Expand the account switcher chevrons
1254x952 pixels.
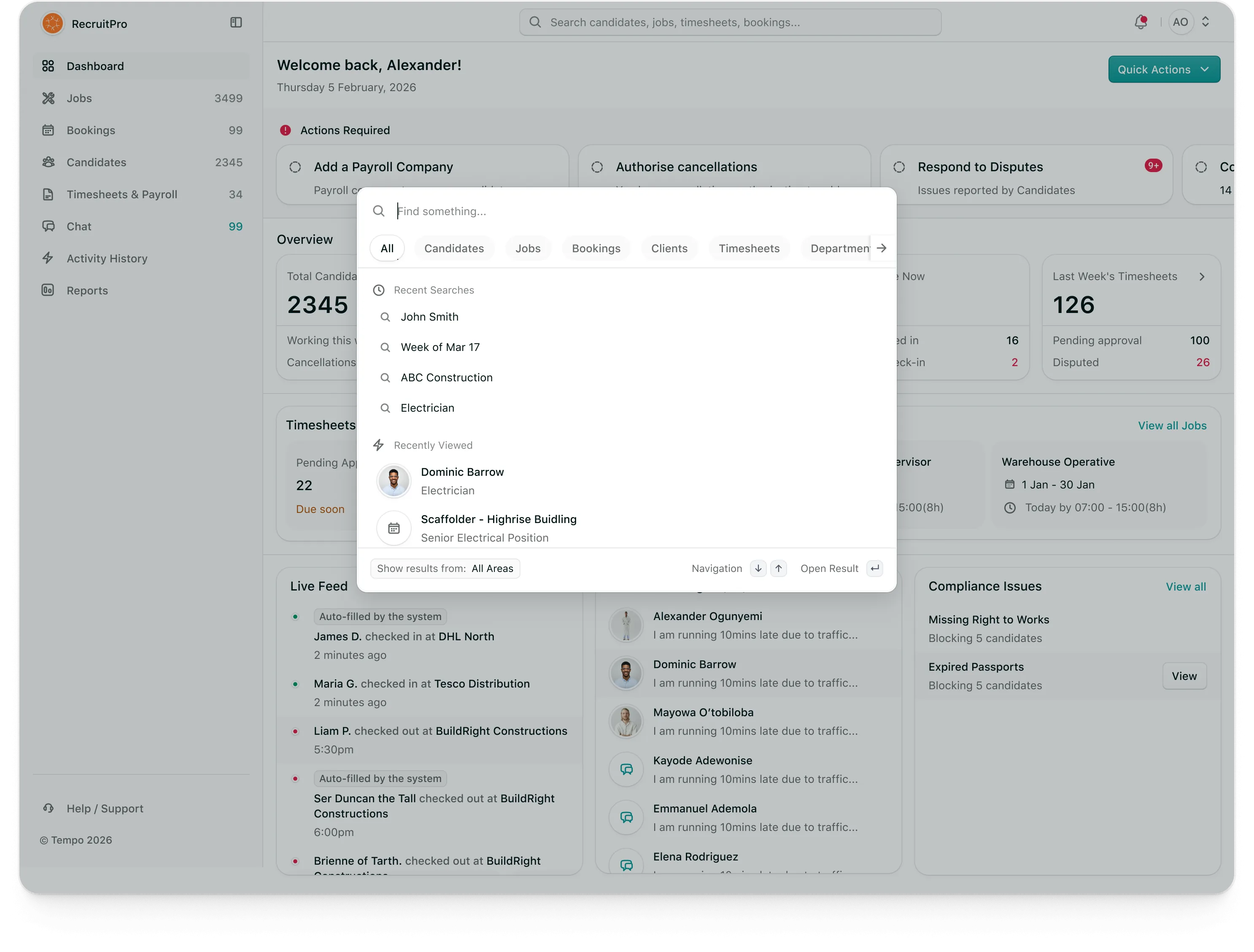point(1205,22)
